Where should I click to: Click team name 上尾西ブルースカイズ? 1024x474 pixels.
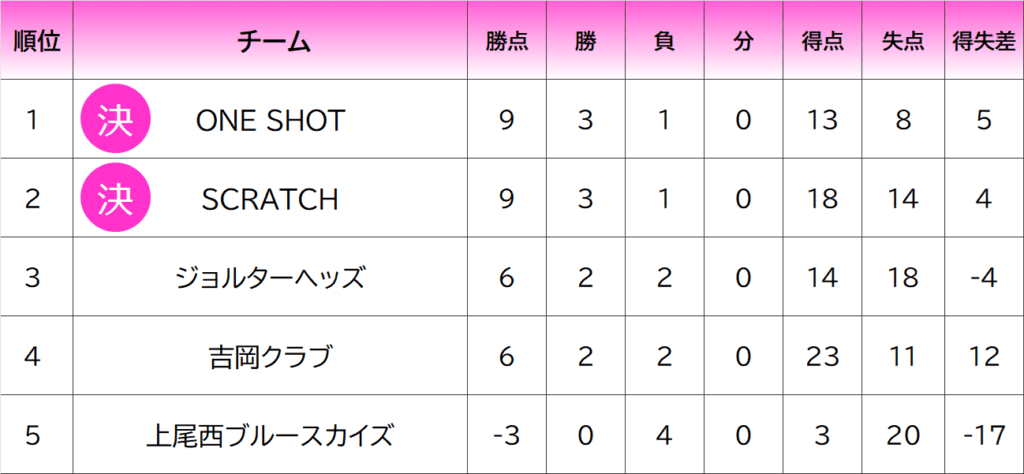click(270, 435)
